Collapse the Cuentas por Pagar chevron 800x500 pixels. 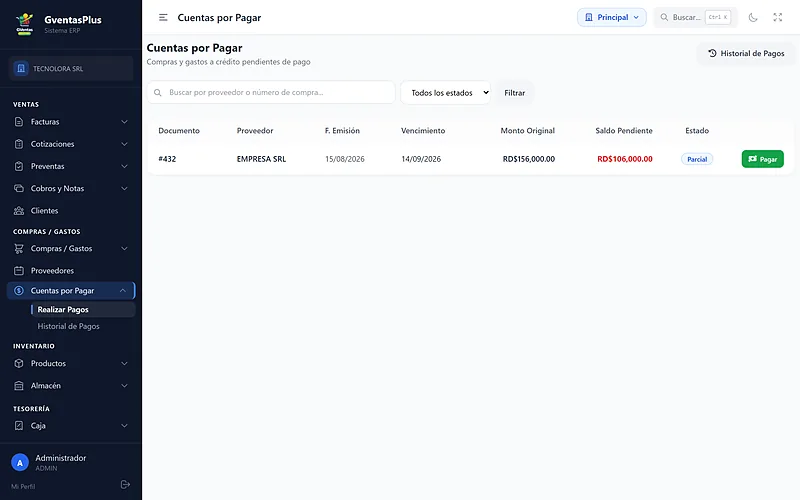pyautogui.click(x=123, y=291)
